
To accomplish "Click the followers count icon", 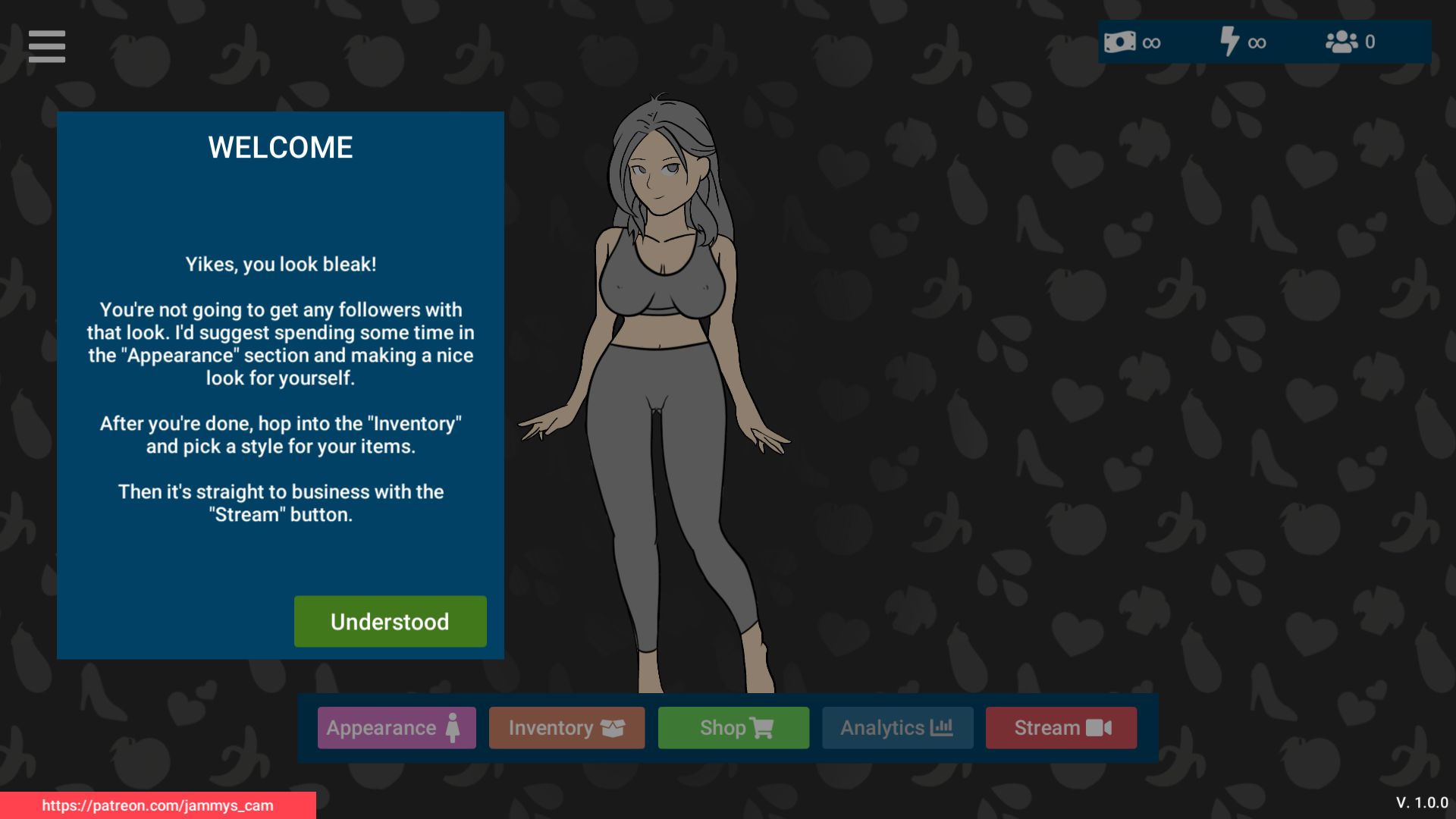I will (1341, 42).
